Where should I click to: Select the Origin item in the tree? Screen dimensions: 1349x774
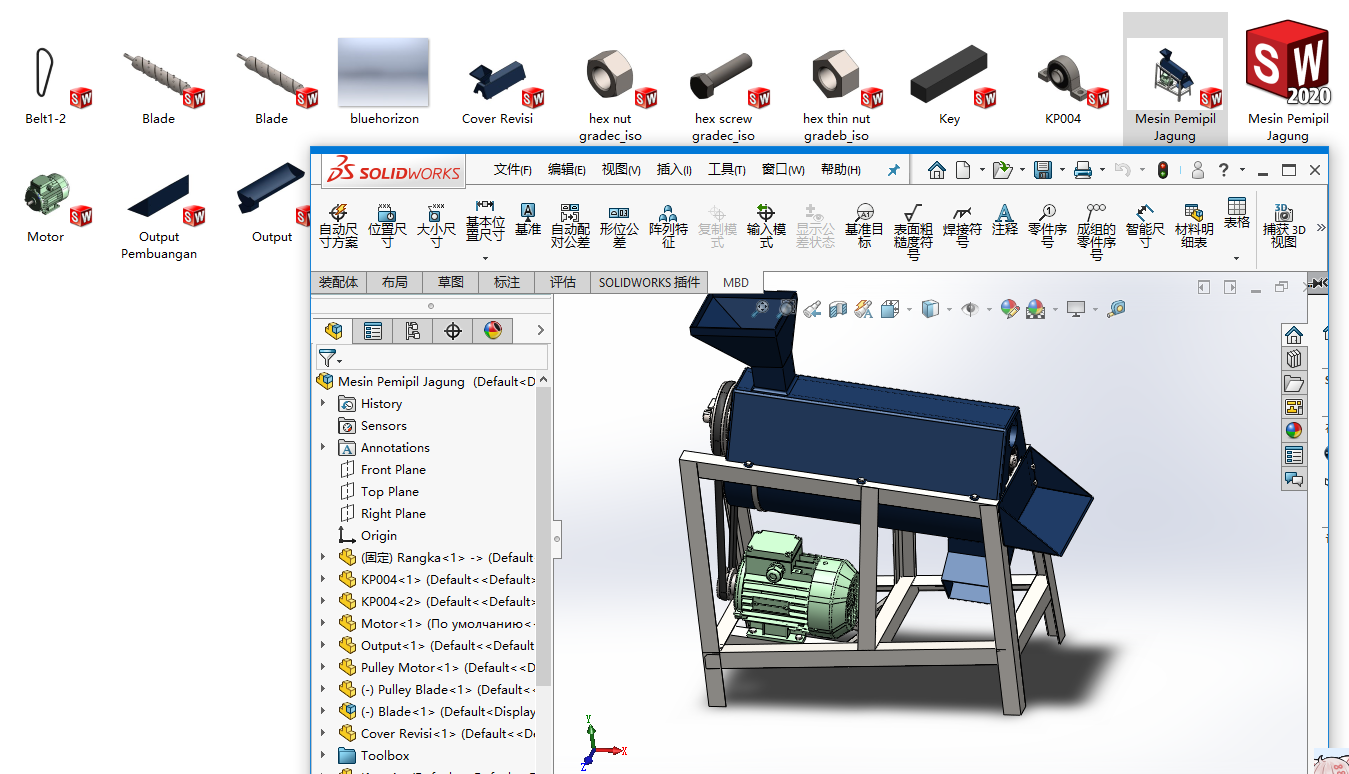[x=378, y=535]
